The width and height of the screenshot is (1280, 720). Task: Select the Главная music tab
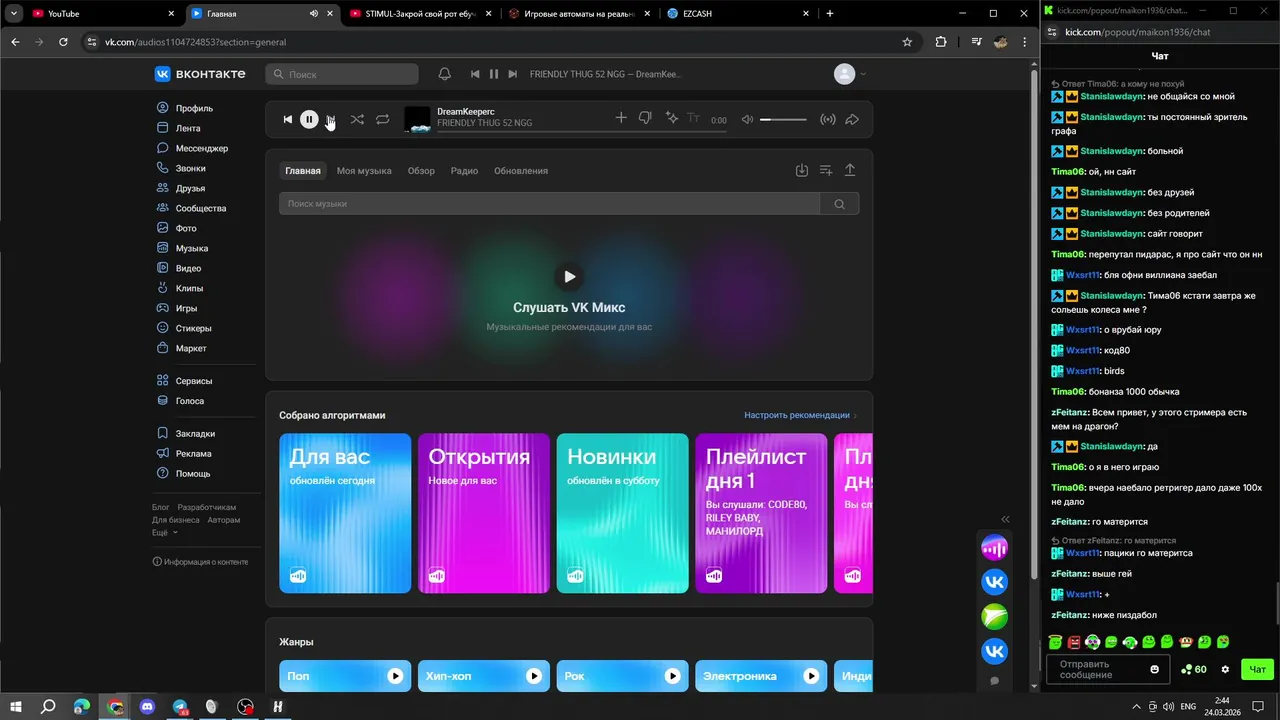click(x=303, y=171)
